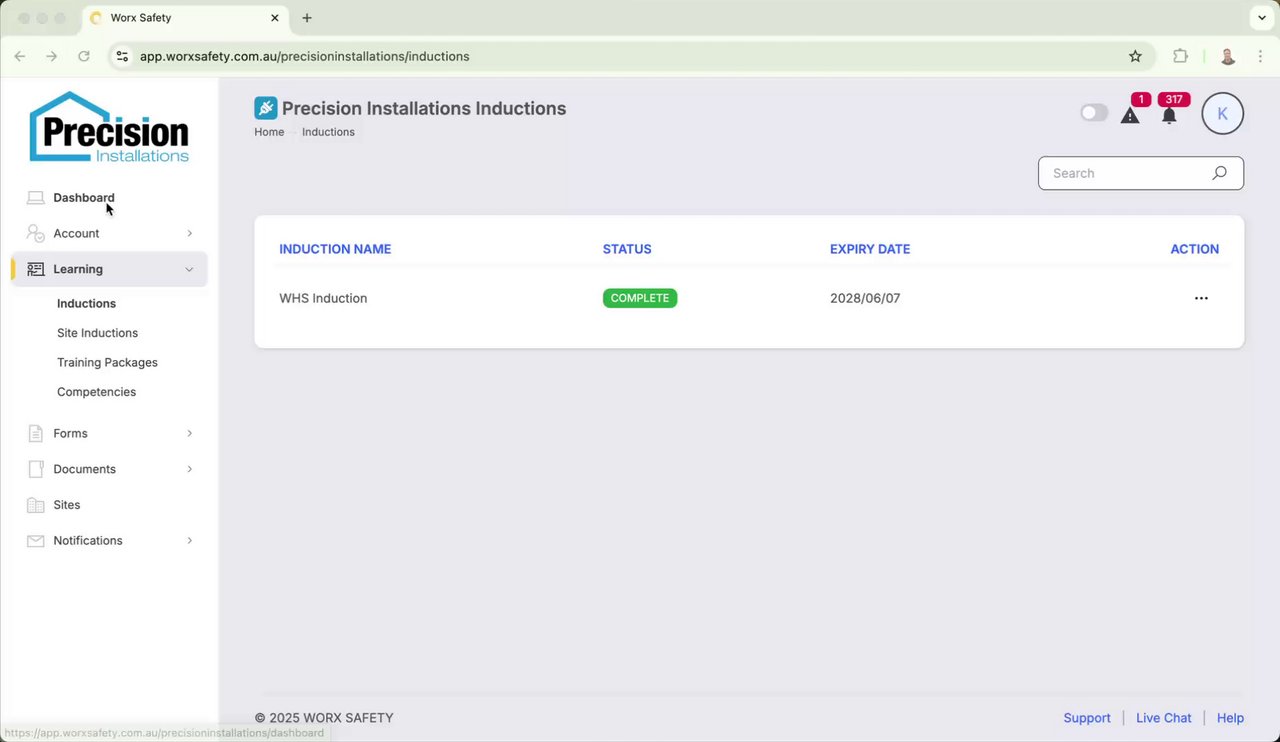Expand the Documents menu chevron
This screenshot has width=1280, height=742.
click(x=189, y=469)
